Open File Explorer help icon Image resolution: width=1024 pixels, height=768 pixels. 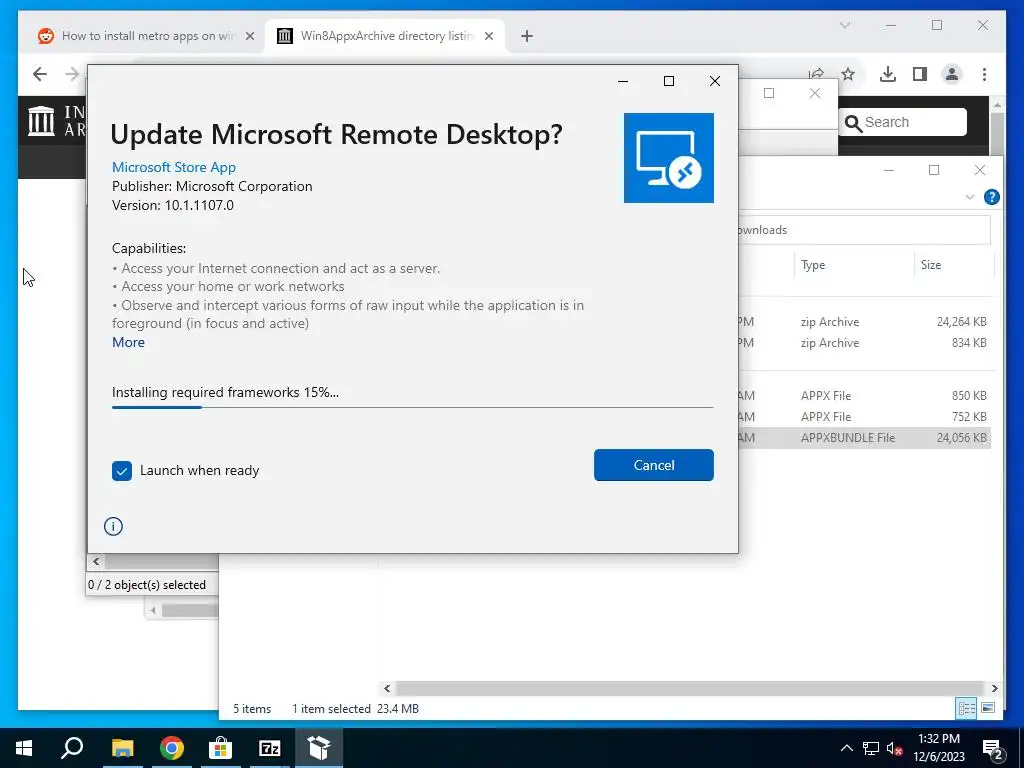coord(991,197)
